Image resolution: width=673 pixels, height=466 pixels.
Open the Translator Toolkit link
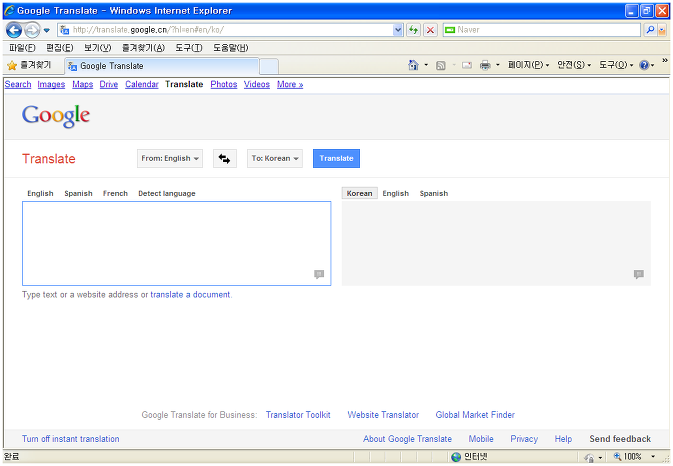click(298, 415)
